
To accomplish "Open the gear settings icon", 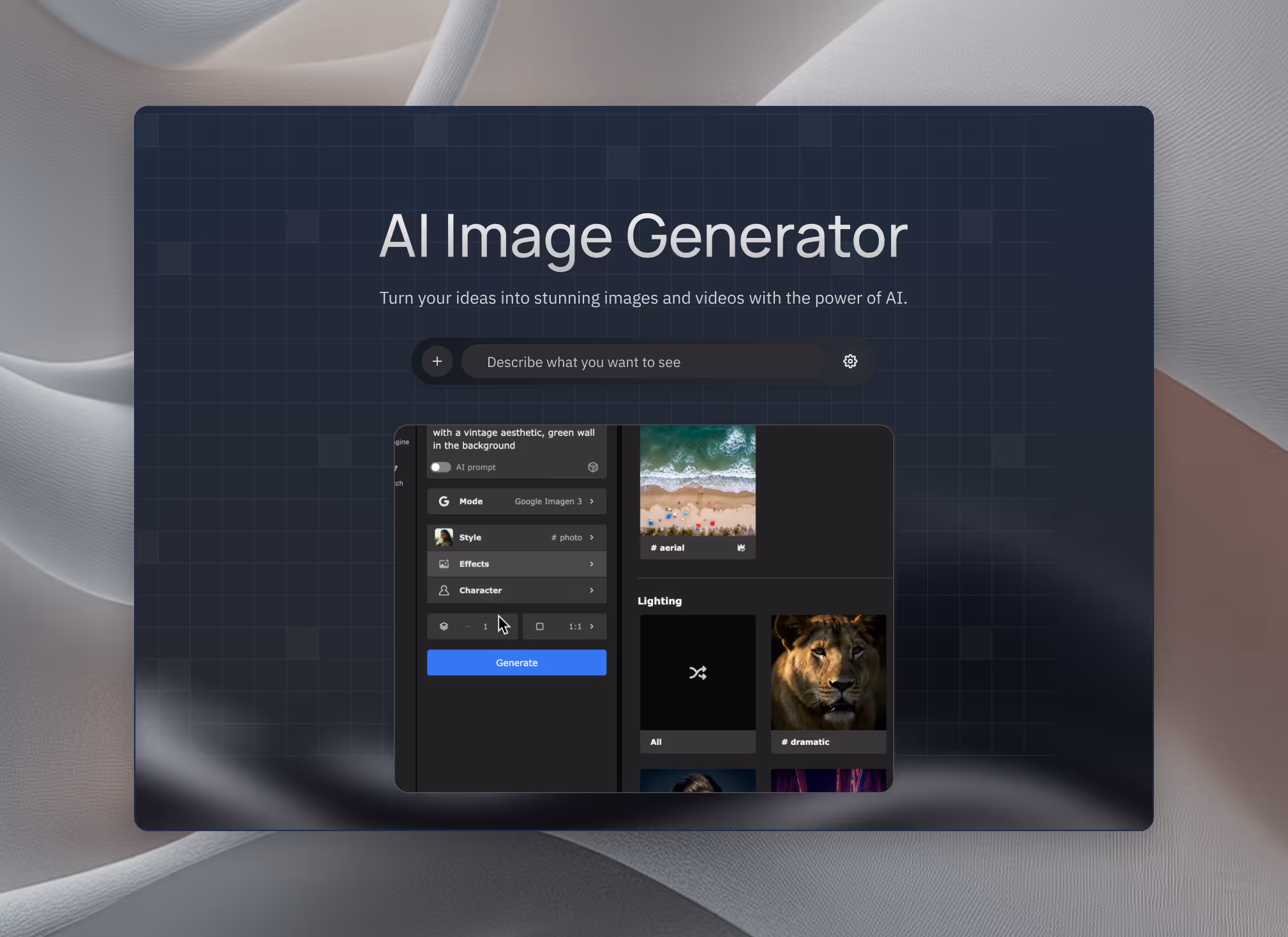I will (x=850, y=361).
